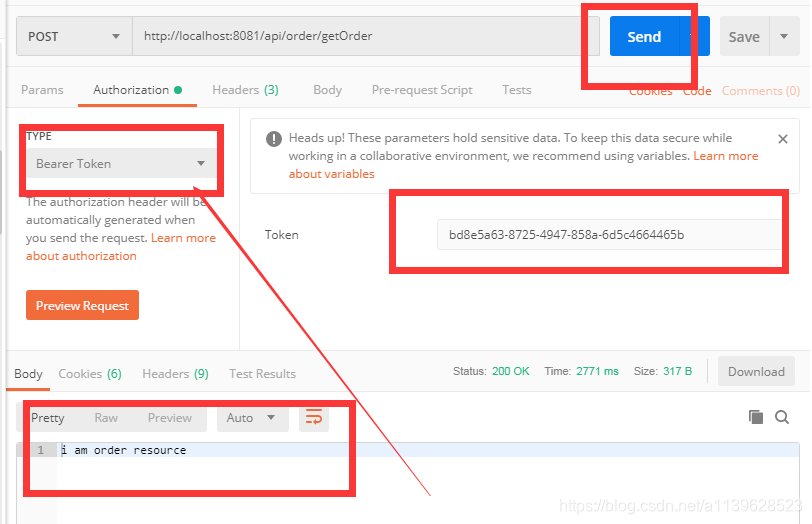Select the Raw view mode
Screen dimensions: 812x524
point(106,418)
